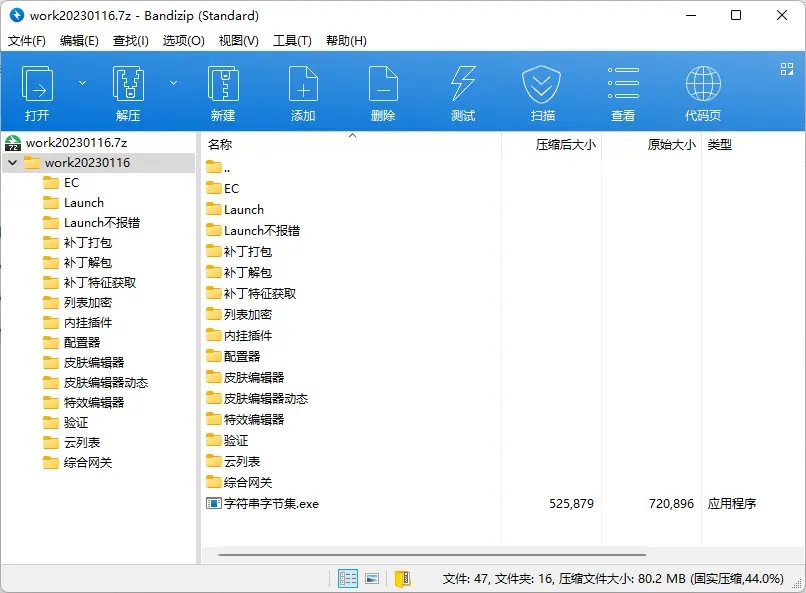Open the 帮助(H) menu
The image size is (806, 593).
pos(346,41)
